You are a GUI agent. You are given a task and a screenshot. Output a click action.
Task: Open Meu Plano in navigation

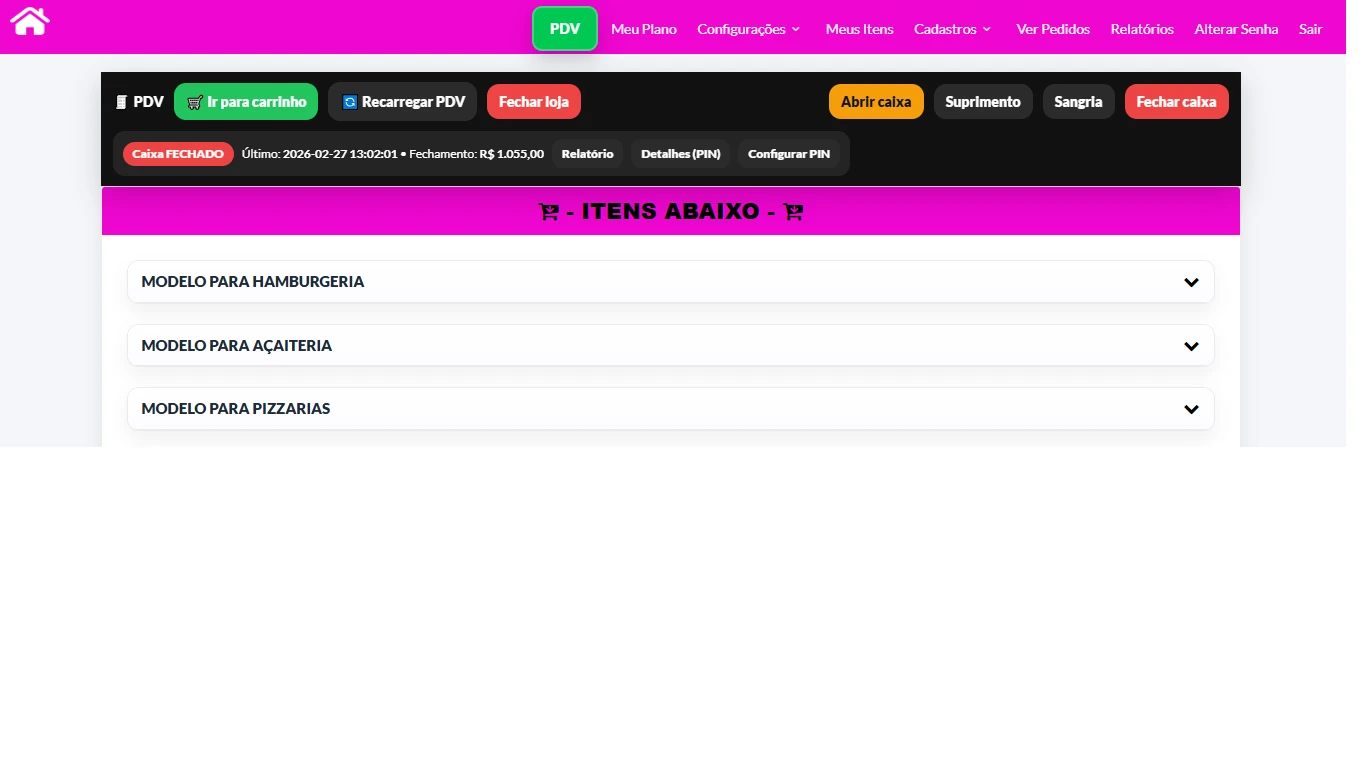click(x=644, y=29)
